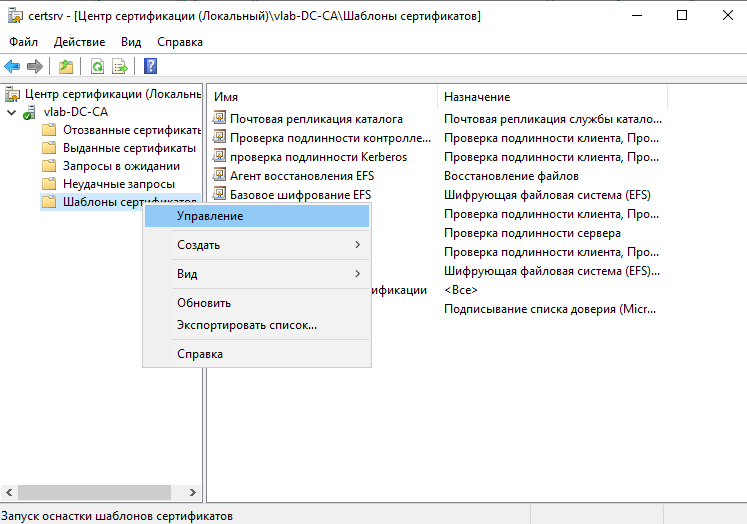Click the <Все> purpose cell
747x524 pixels.
pyautogui.click(x=460, y=290)
